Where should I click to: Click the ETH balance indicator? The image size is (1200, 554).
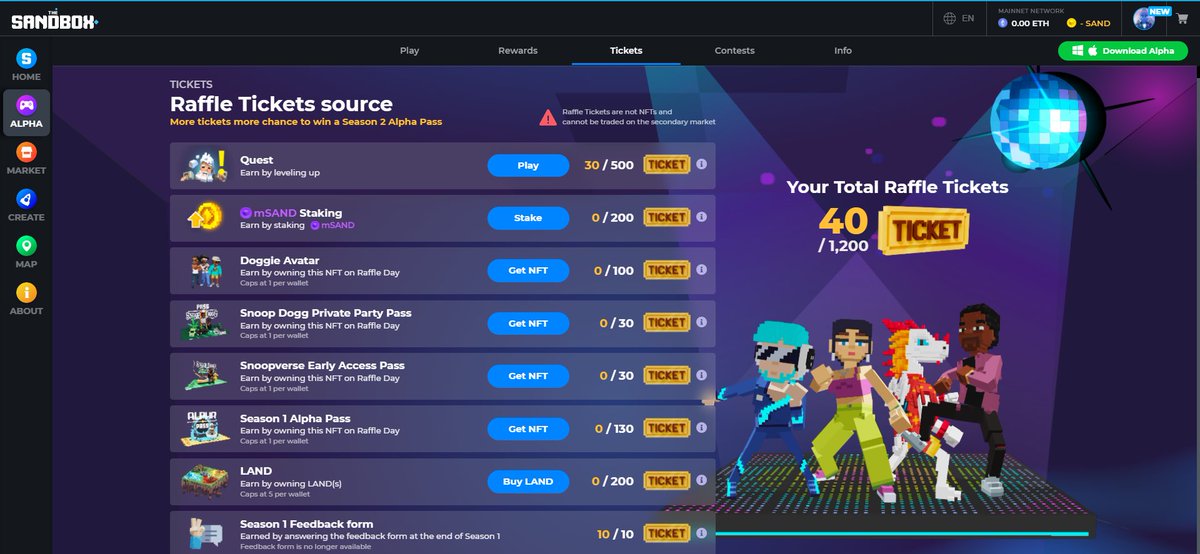click(1023, 22)
